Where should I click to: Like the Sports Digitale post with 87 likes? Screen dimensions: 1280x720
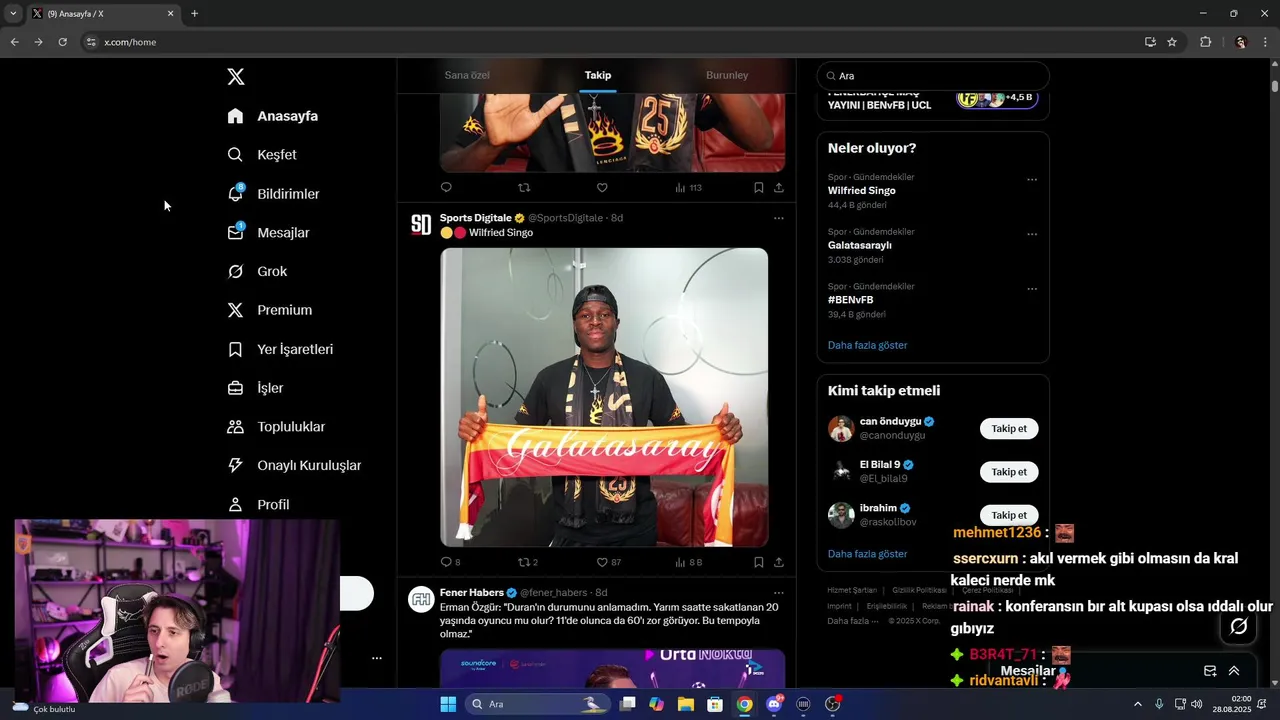[x=602, y=562]
